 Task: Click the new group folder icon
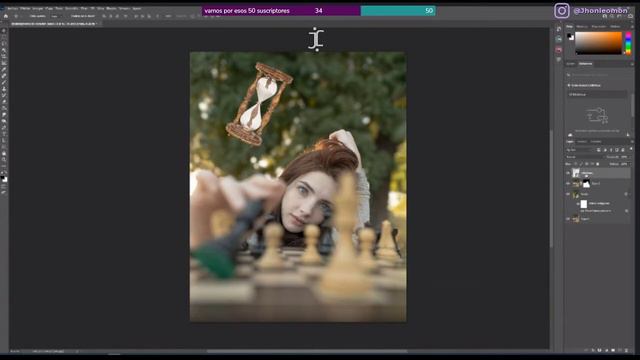[x=613, y=350]
